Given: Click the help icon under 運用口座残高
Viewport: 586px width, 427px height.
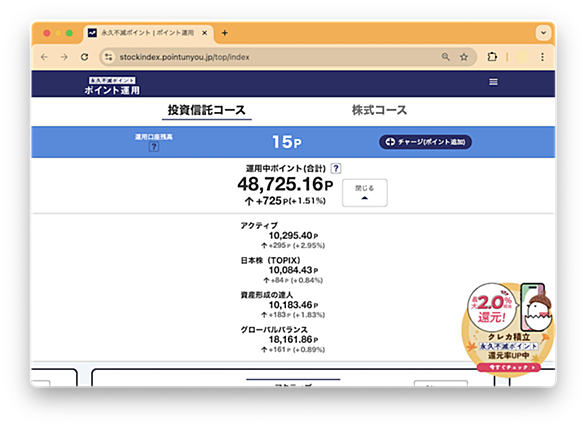Looking at the screenshot, I should (154, 147).
